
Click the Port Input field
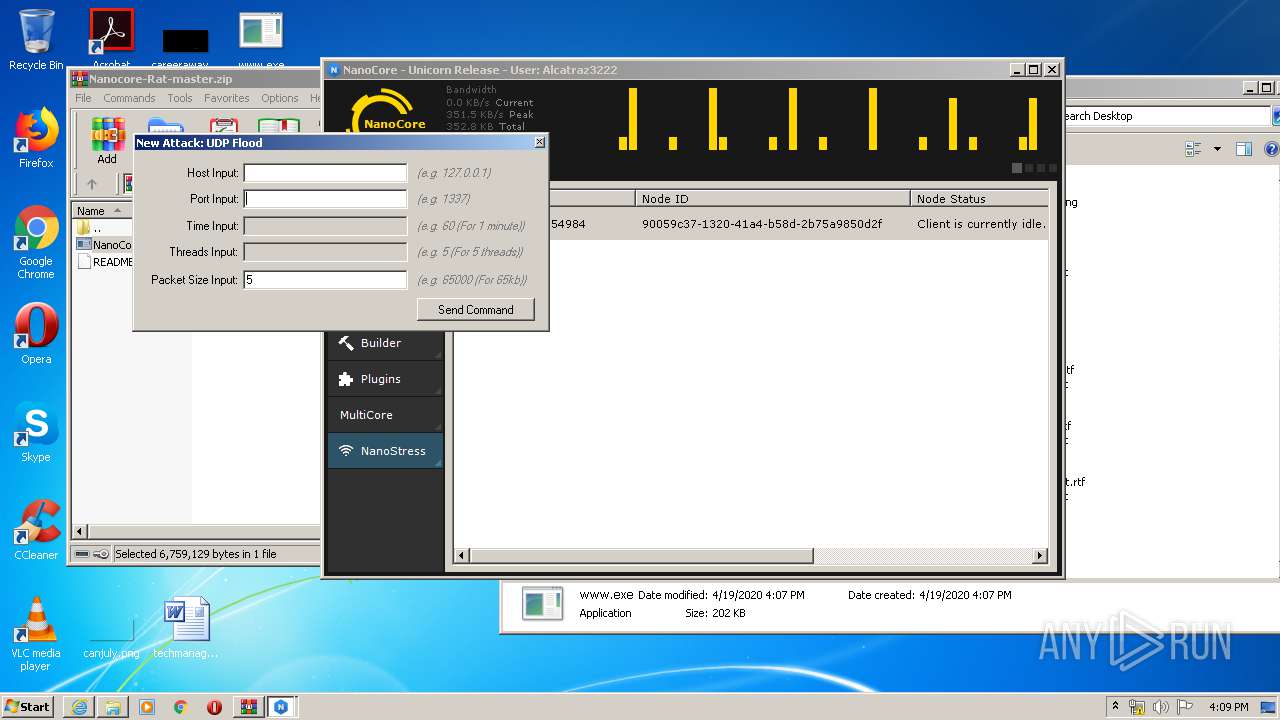coord(325,199)
